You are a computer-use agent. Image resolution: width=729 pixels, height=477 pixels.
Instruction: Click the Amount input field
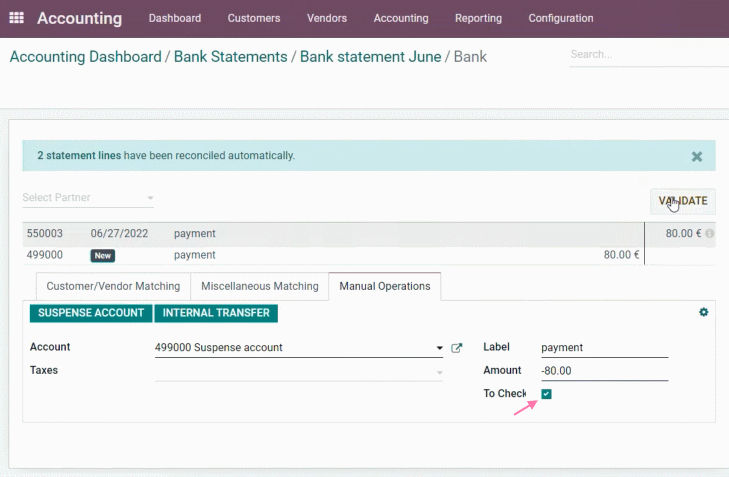pos(604,371)
